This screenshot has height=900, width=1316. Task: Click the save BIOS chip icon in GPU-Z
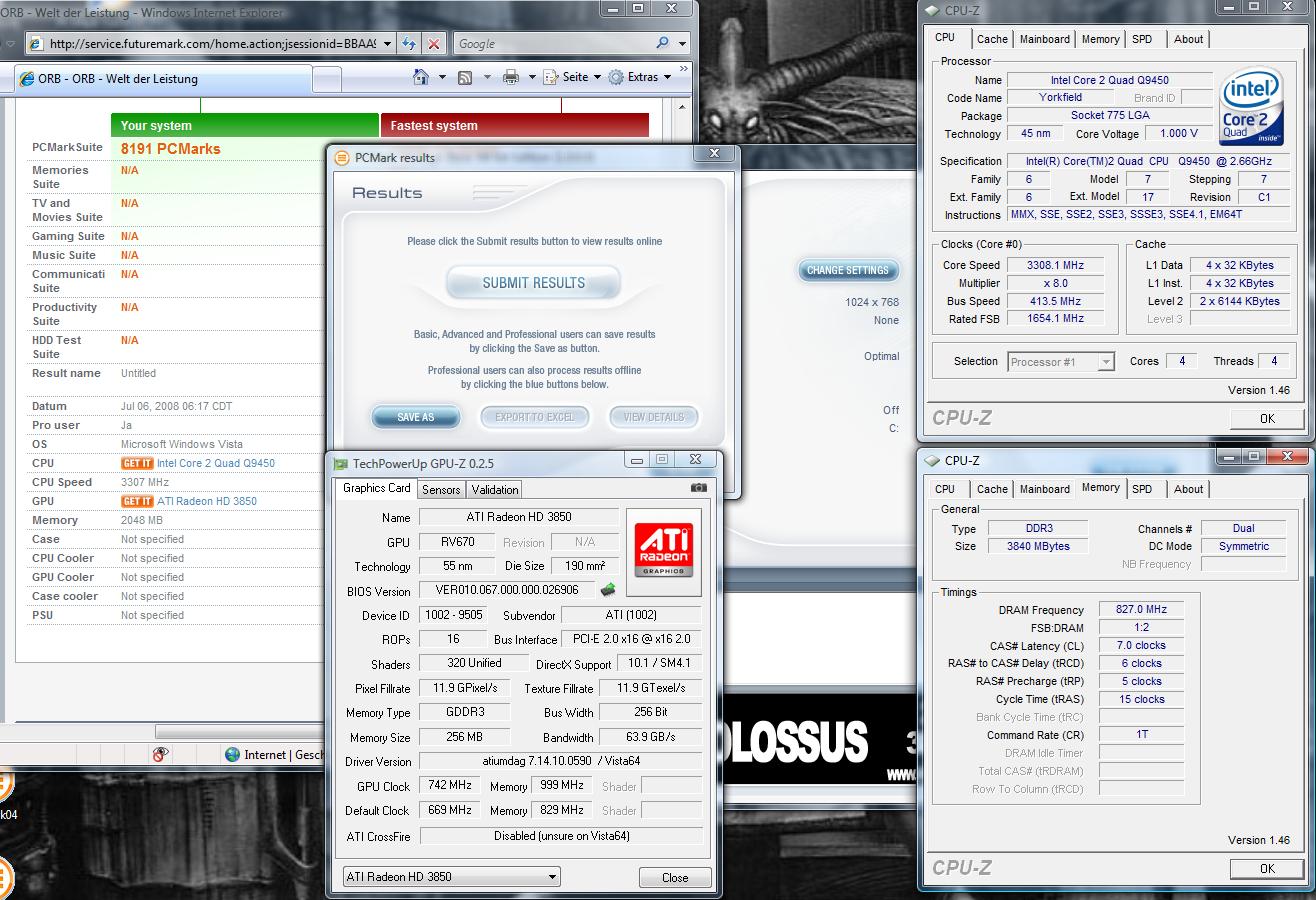pos(607,590)
